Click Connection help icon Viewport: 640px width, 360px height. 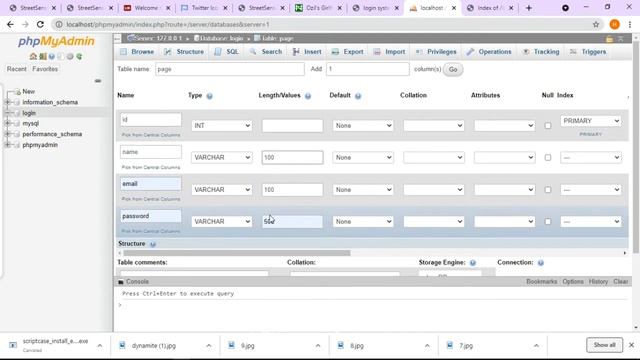tap(541, 263)
